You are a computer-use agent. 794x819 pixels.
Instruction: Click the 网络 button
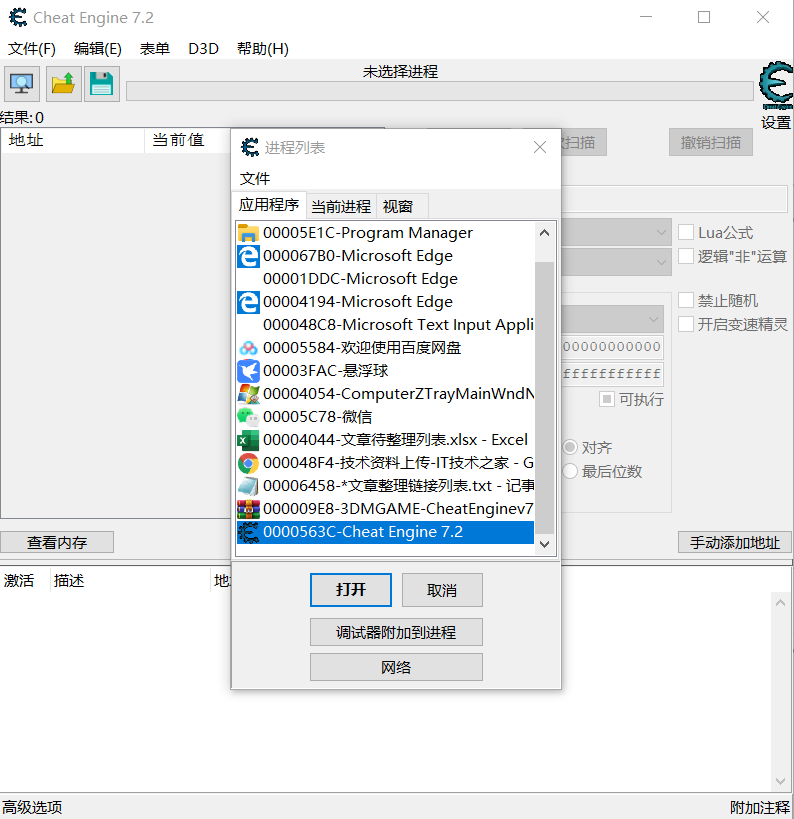click(396, 667)
